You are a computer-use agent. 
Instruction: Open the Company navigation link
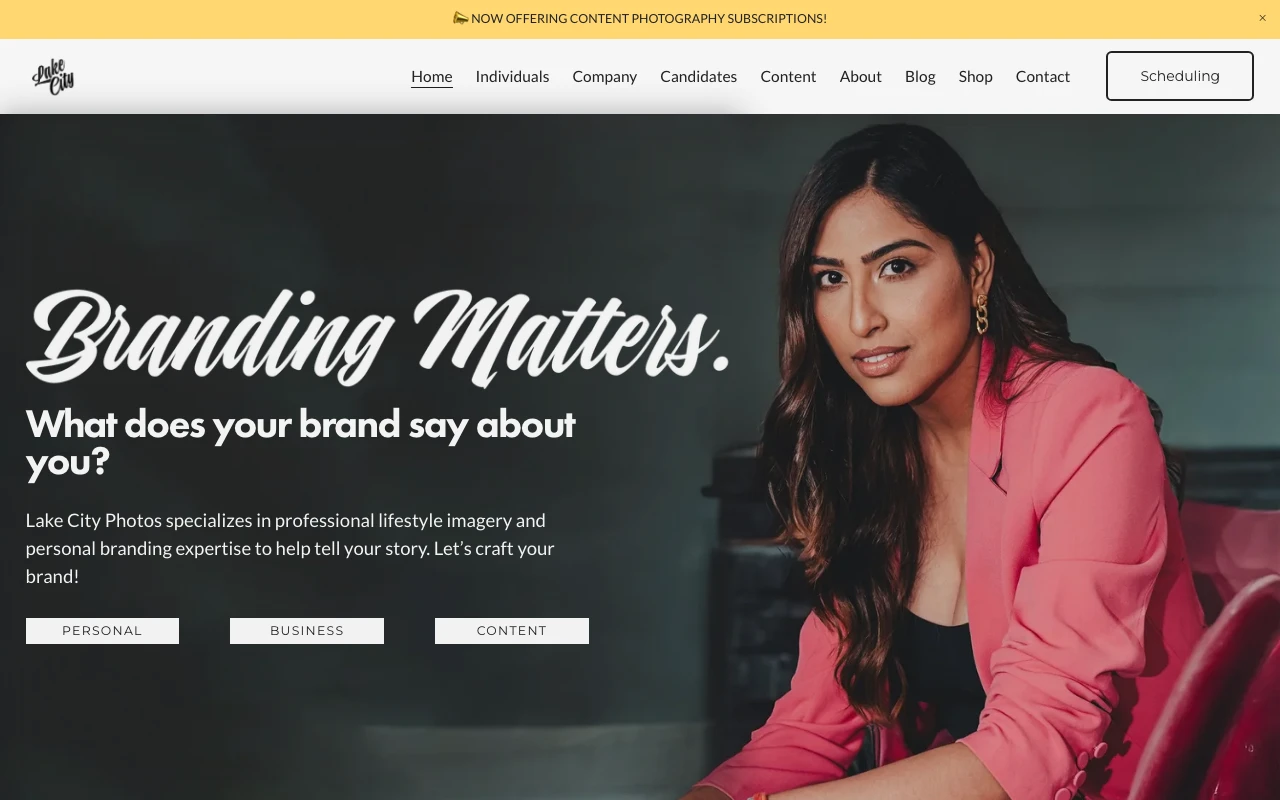(605, 76)
